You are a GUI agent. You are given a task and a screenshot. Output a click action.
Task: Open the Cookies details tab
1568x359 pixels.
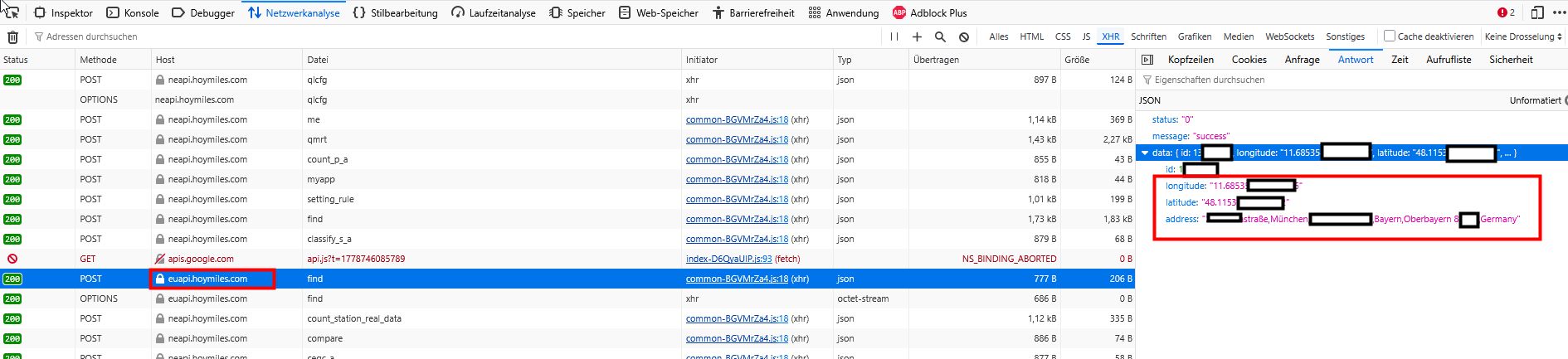pyautogui.click(x=1249, y=60)
